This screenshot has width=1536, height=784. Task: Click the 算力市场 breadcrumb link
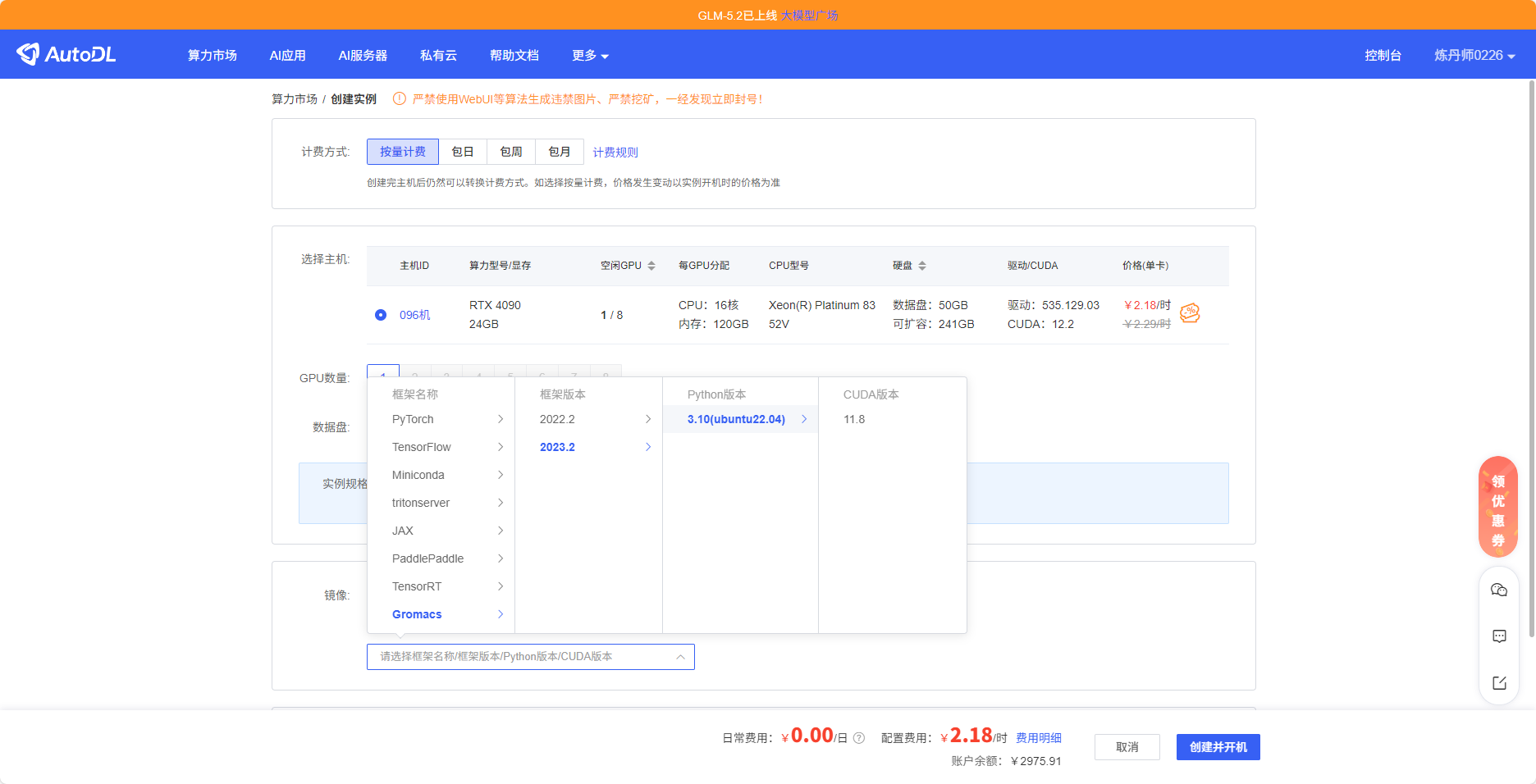tap(295, 99)
